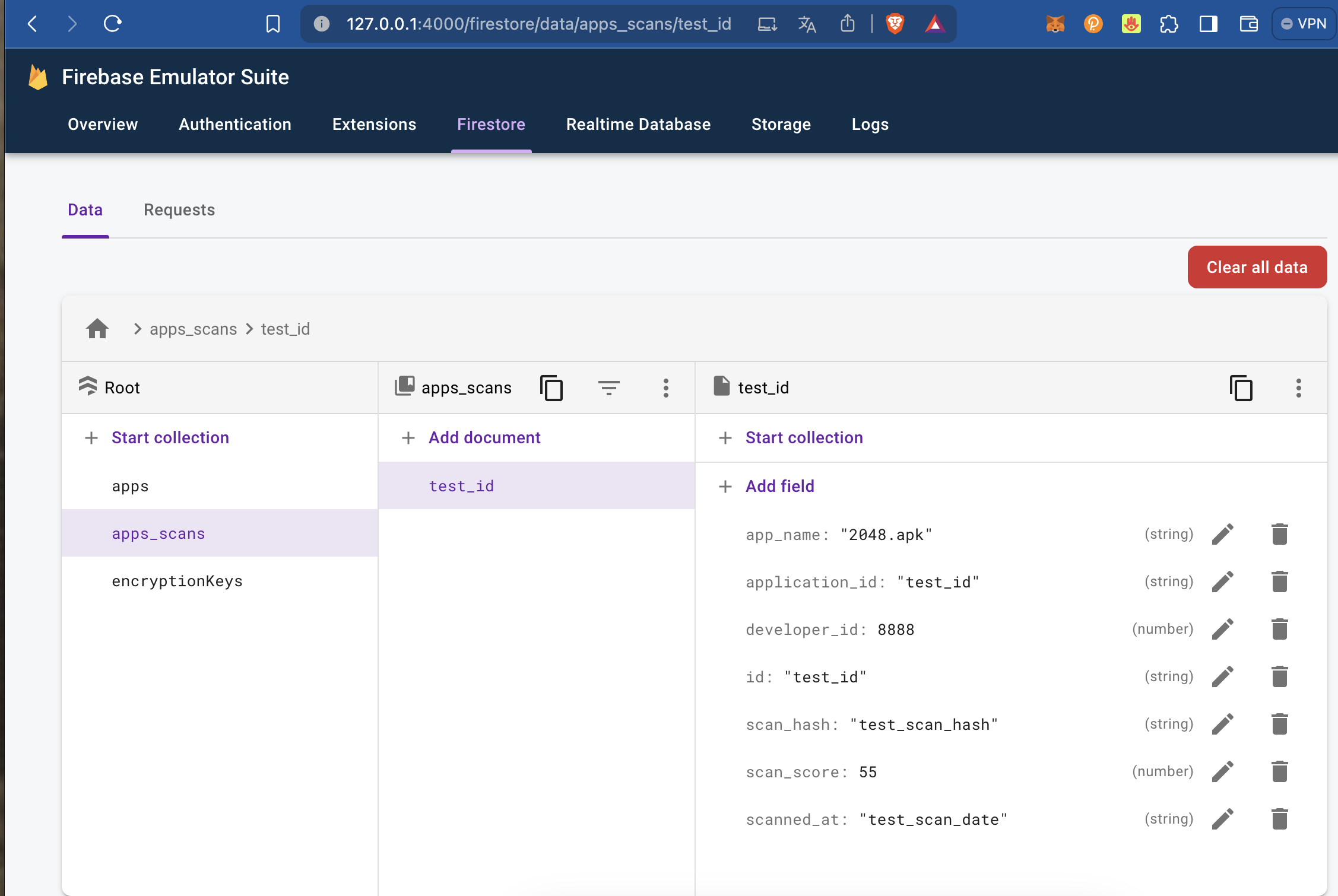The height and width of the screenshot is (896, 1338).
Task: Delete the application_id field
Action: 1280,582
